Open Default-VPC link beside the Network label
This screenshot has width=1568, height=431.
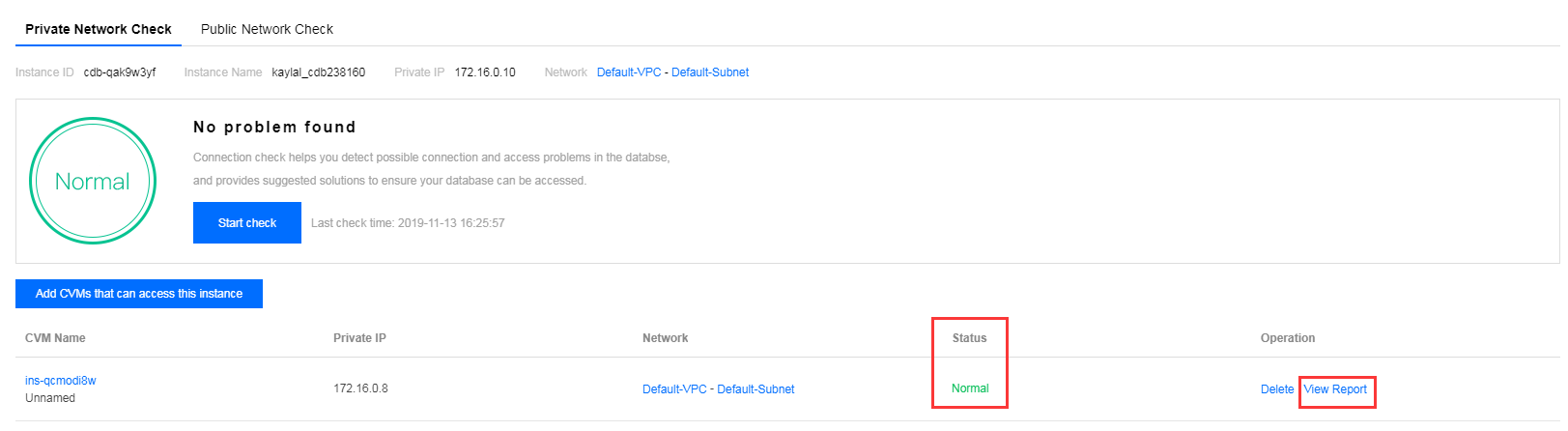(x=629, y=72)
